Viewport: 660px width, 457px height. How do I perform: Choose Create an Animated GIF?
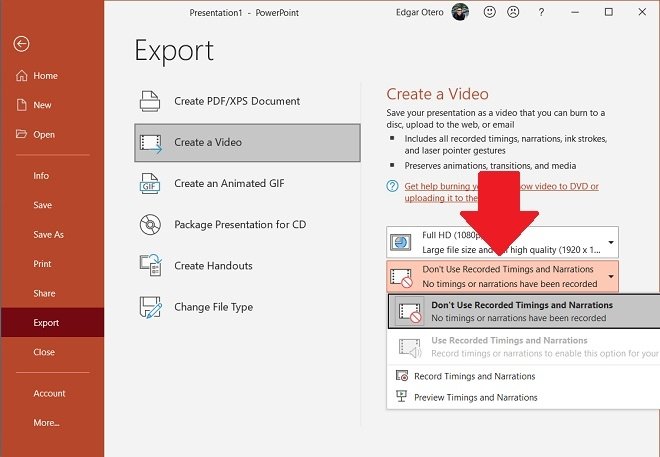click(x=247, y=183)
